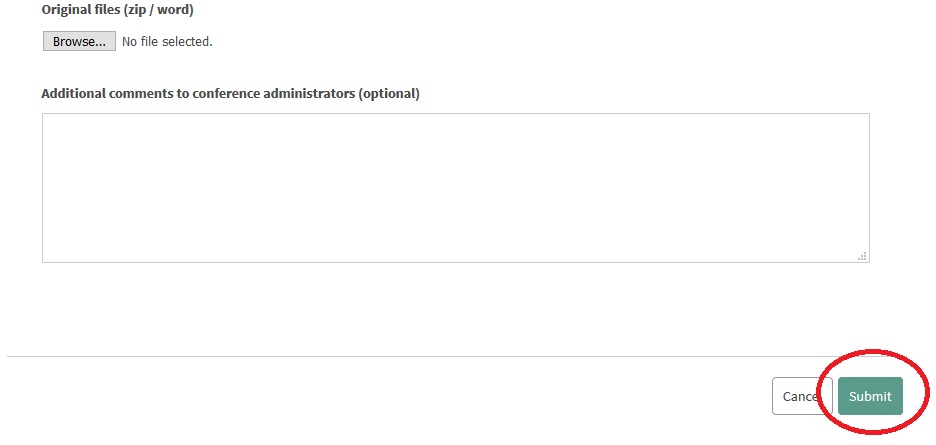936x445 pixels.
Task: Click the white outlined Cancel button
Action: pyautogui.click(x=802, y=396)
